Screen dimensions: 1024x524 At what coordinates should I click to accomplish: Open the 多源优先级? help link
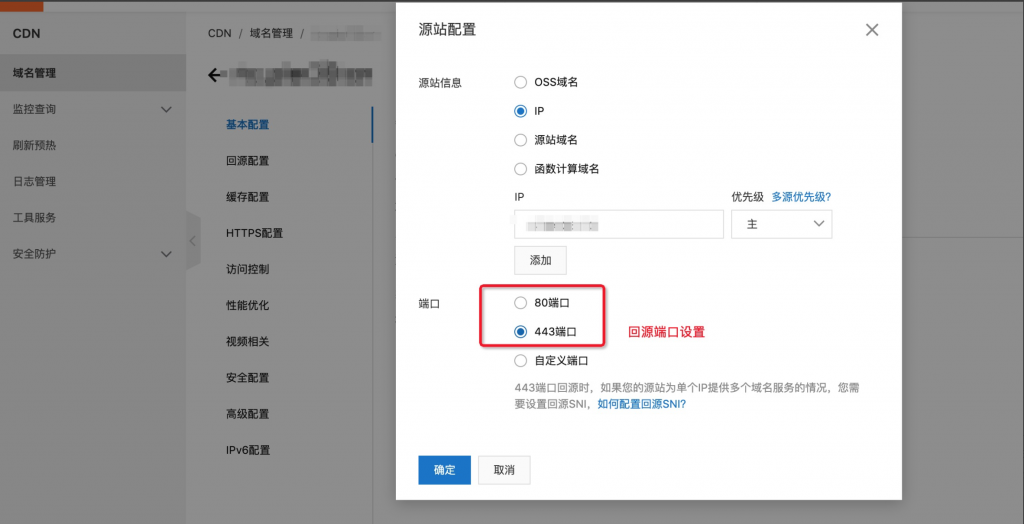tap(801, 197)
